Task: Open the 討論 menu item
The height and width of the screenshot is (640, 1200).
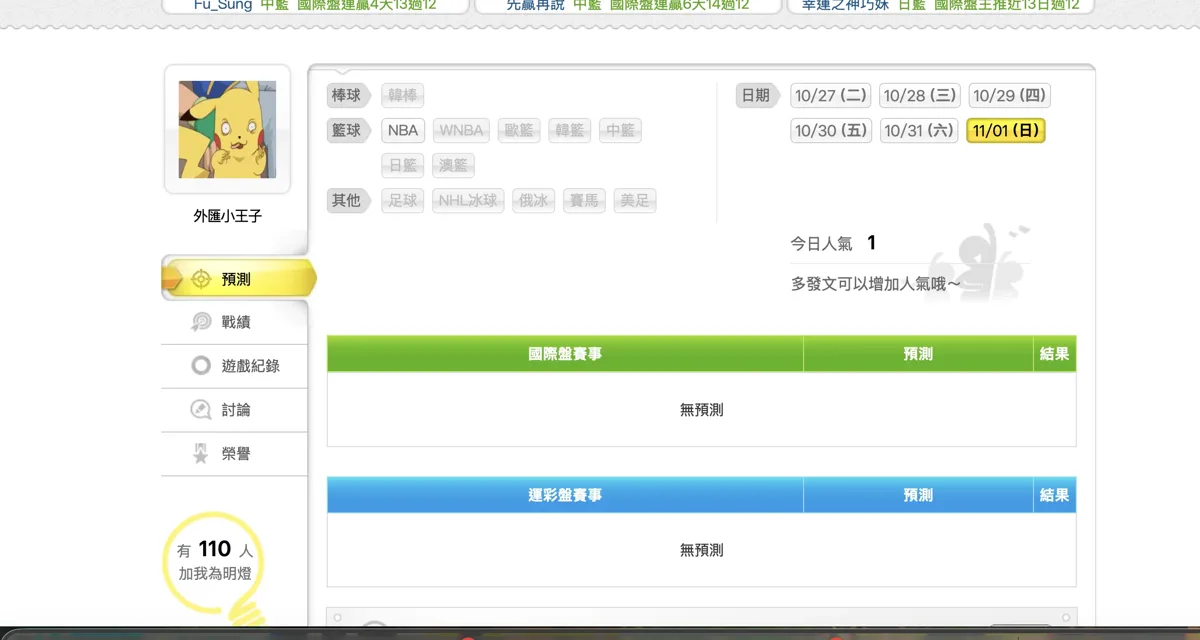Action: pyautogui.click(x=235, y=410)
